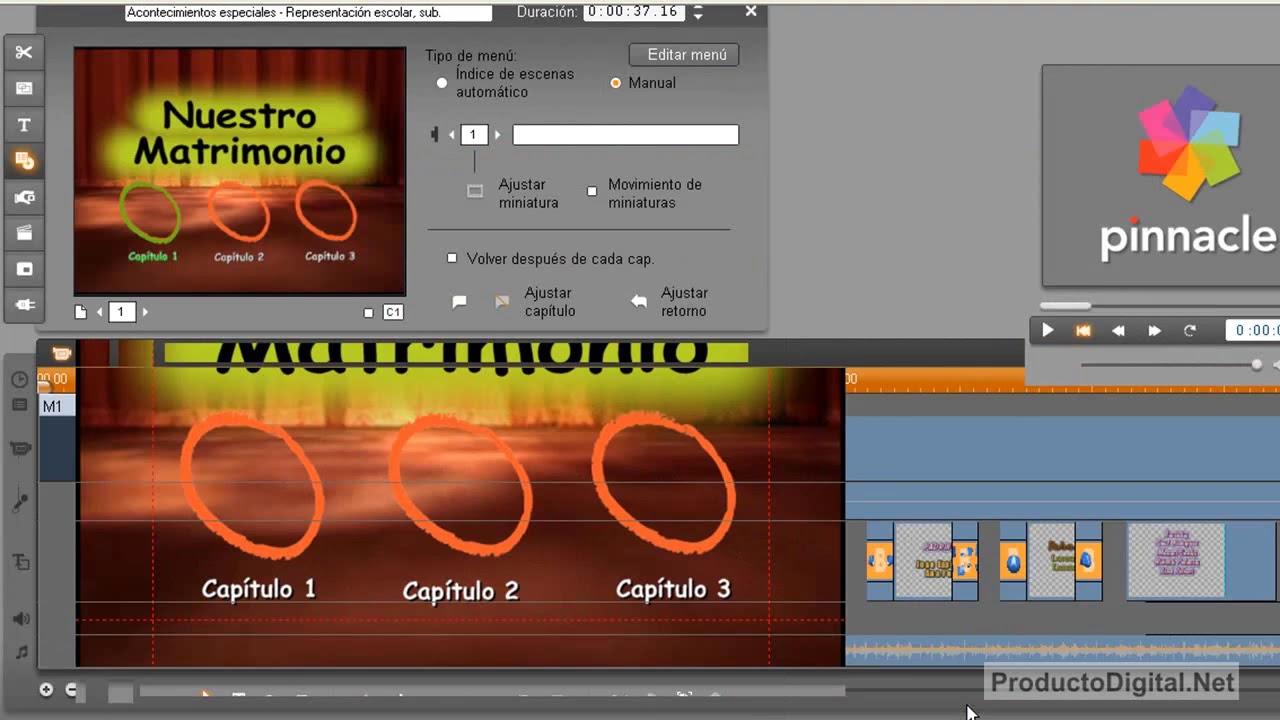
Task: Click the sound effects speaker track icon
Action: click(20, 619)
